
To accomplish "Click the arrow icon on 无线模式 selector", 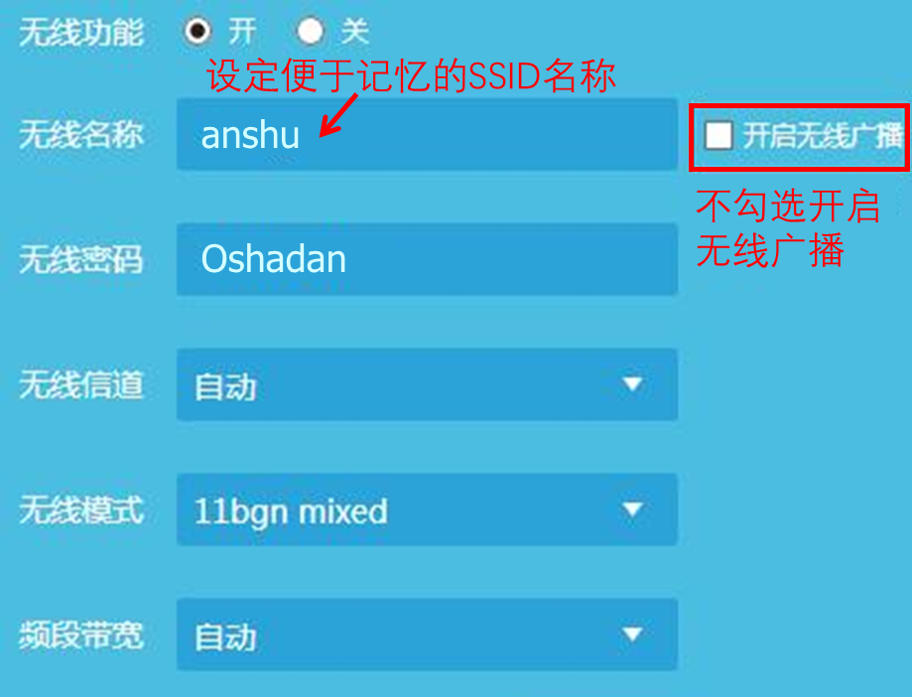I will click(x=632, y=510).
